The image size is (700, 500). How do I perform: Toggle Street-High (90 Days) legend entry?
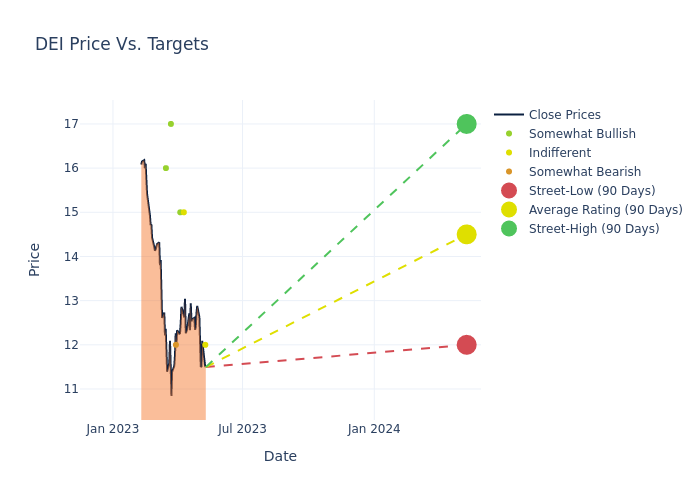click(x=594, y=229)
